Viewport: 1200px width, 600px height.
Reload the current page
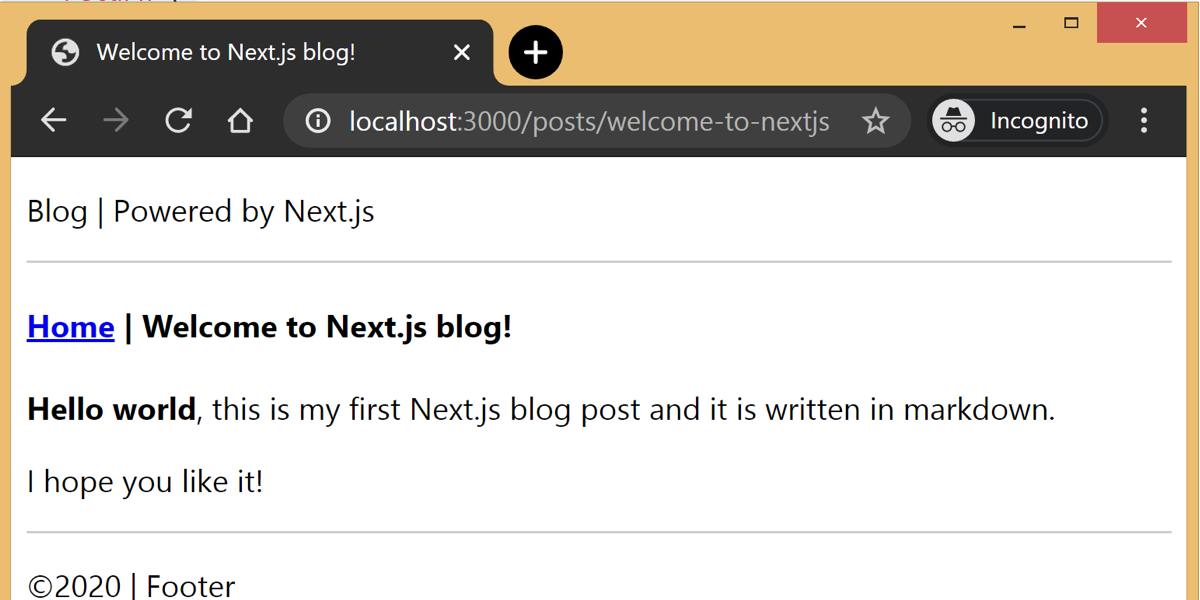click(x=178, y=121)
